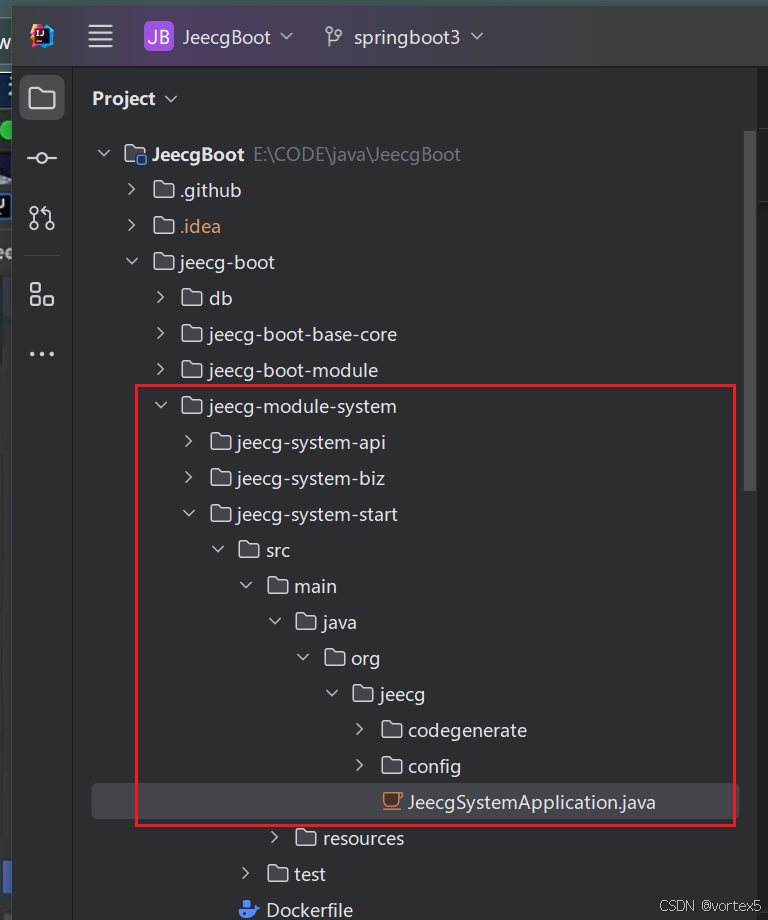Select the db folder label
Viewport: 768px width, 920px height.
pyautogui.click(x=220, y=299)
